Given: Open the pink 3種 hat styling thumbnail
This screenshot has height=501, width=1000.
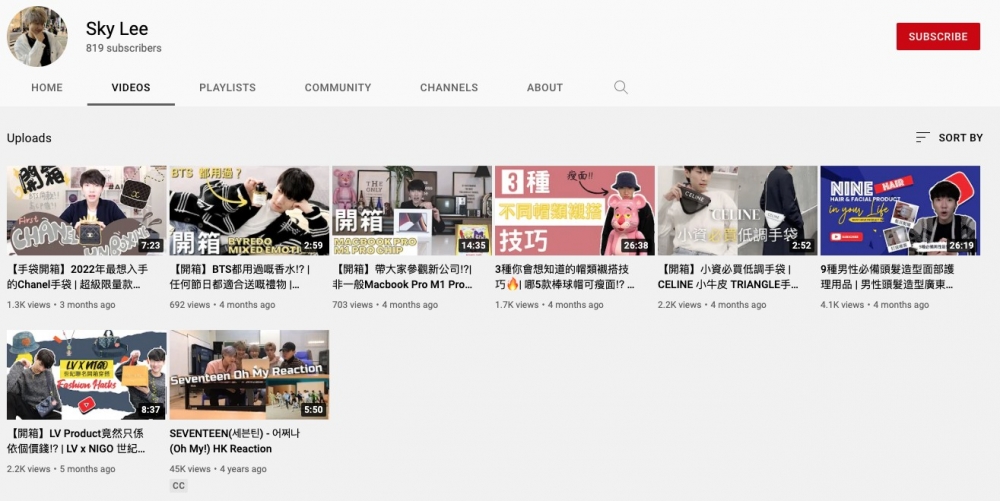Looking at the screenshot, I should [575, 210].
